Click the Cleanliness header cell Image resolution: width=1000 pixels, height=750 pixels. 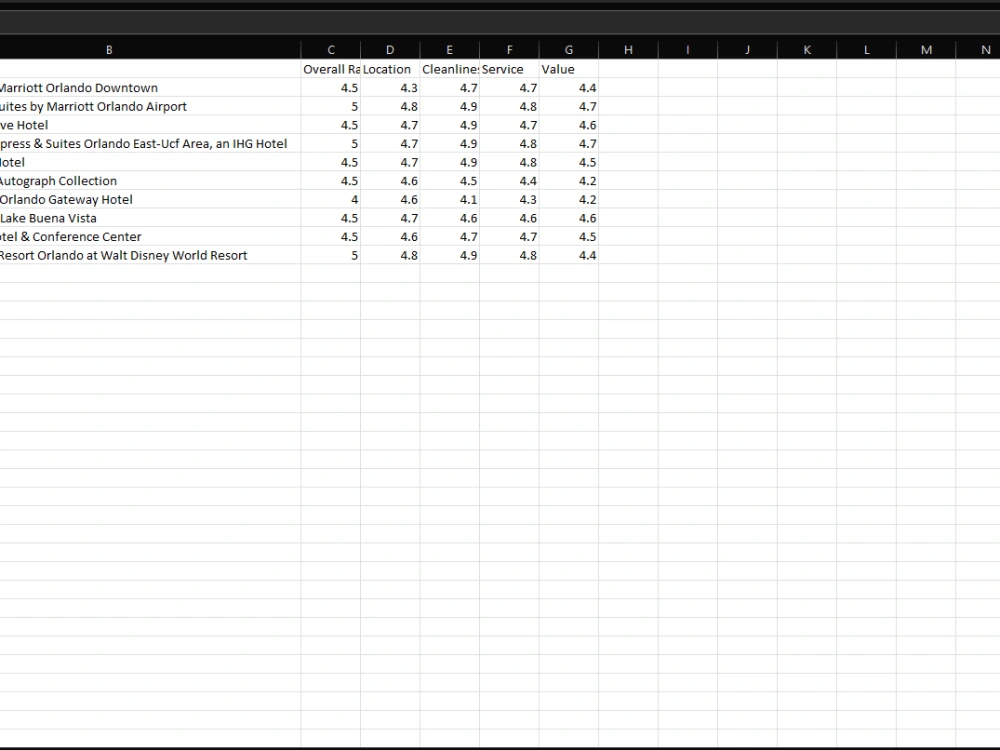(x=450, y=69)
